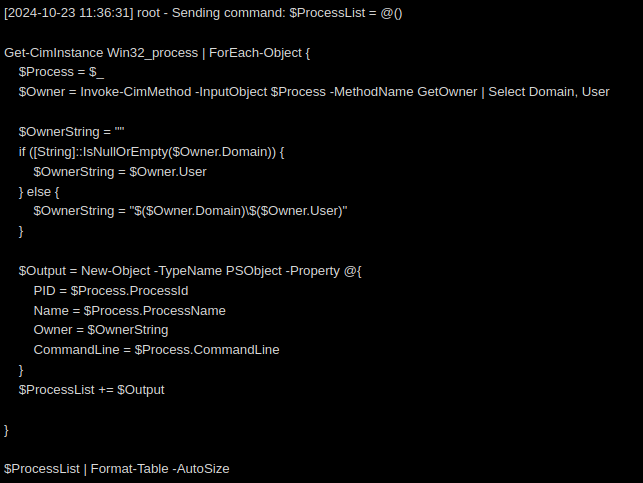Click the timestamp 2024-10-23 11:36:31

(x=68, y=13)
